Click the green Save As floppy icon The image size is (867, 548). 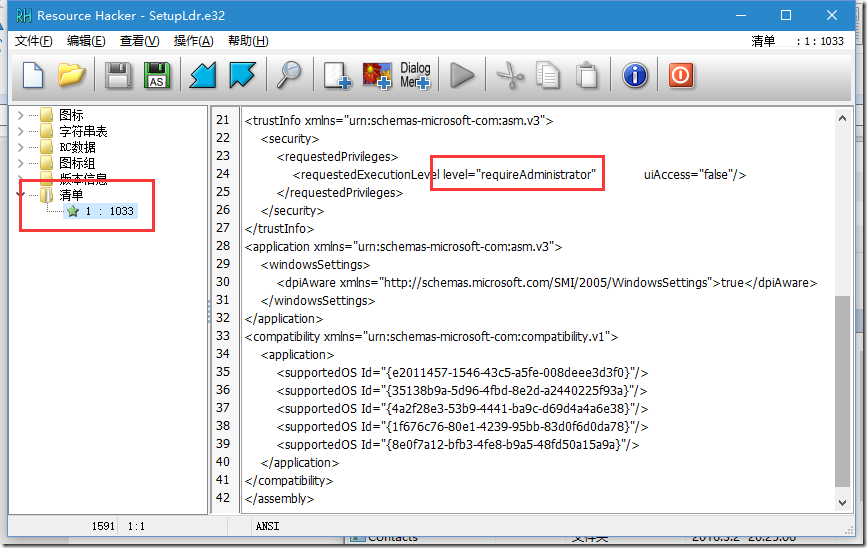click(x=157, y=75)
